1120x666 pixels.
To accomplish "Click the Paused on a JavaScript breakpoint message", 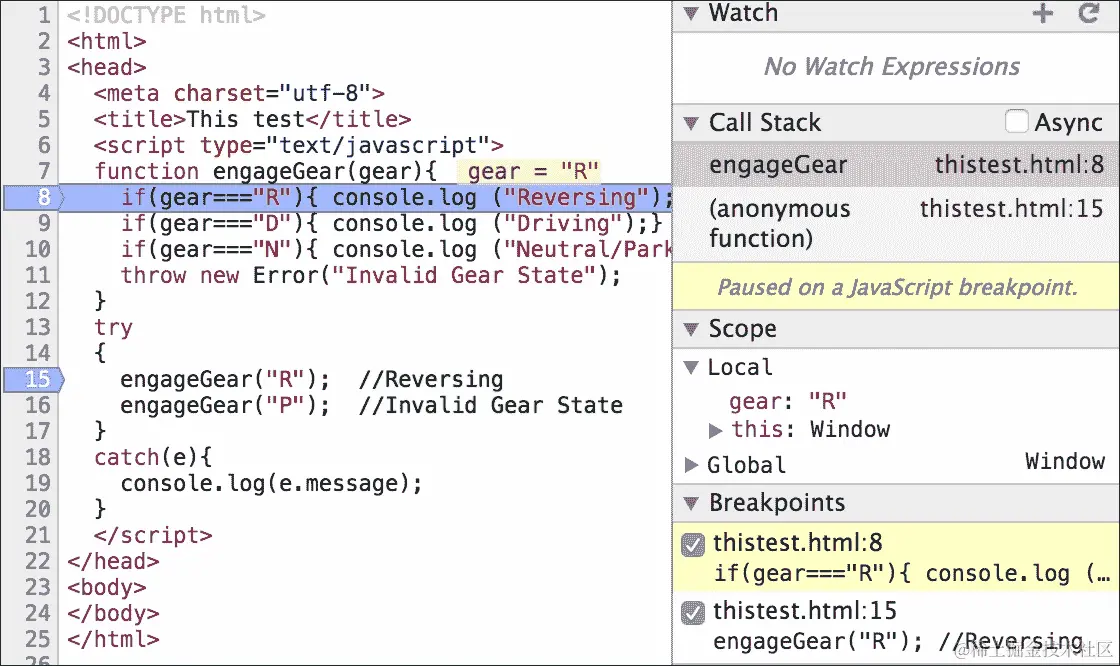I will (896, 287).
